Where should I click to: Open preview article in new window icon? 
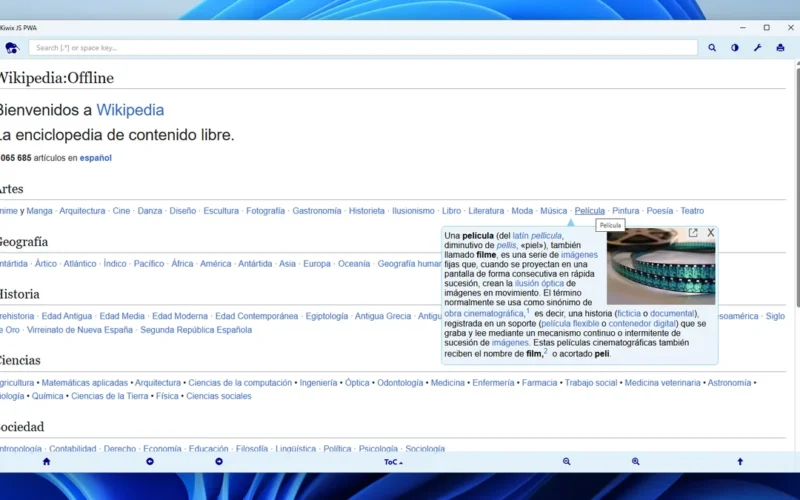click(693, 233)
